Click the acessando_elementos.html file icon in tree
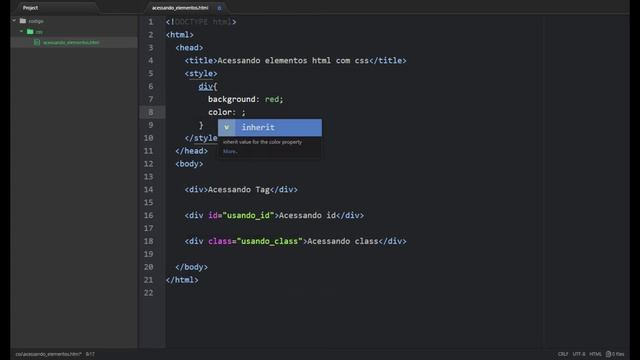Viewport: 640px width, 360px height. tap(37, 42)
